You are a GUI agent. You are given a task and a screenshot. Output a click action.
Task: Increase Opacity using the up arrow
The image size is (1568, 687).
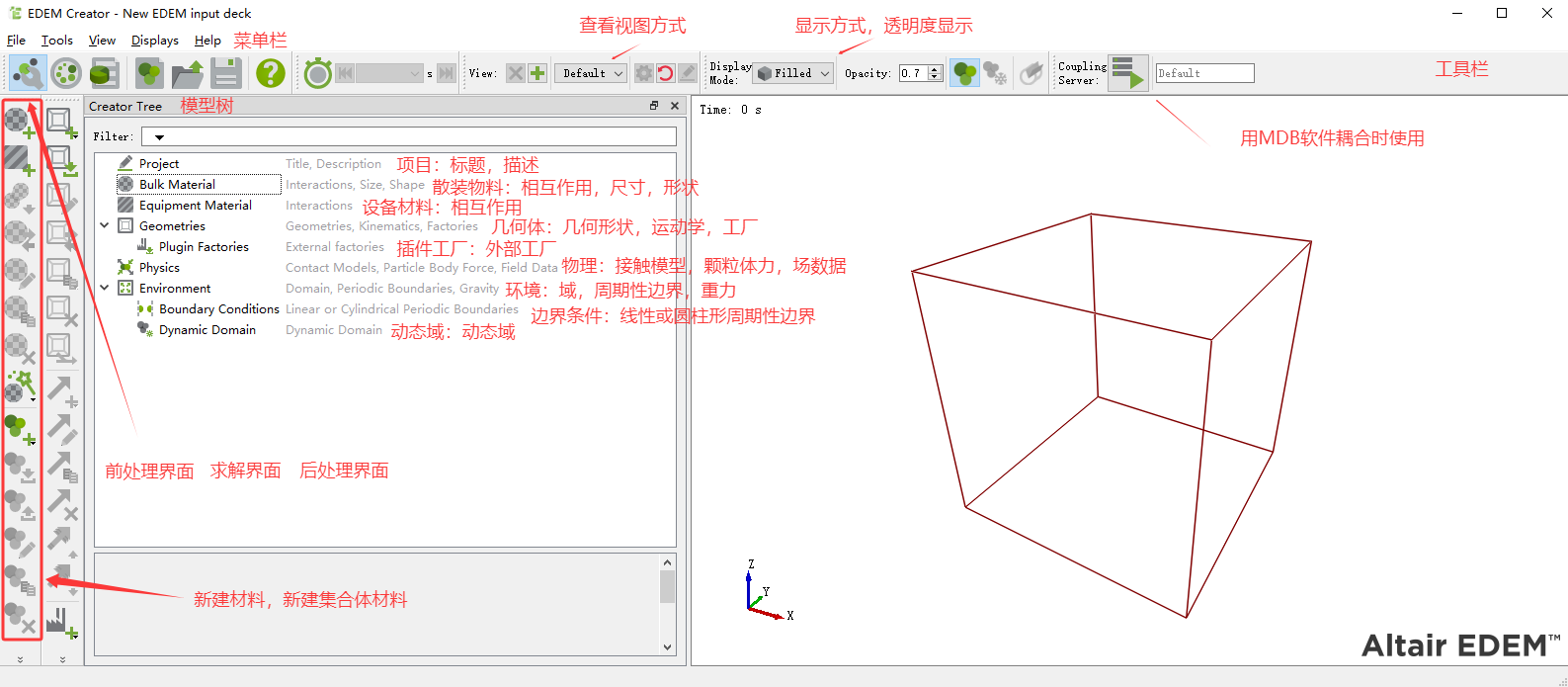935,69
